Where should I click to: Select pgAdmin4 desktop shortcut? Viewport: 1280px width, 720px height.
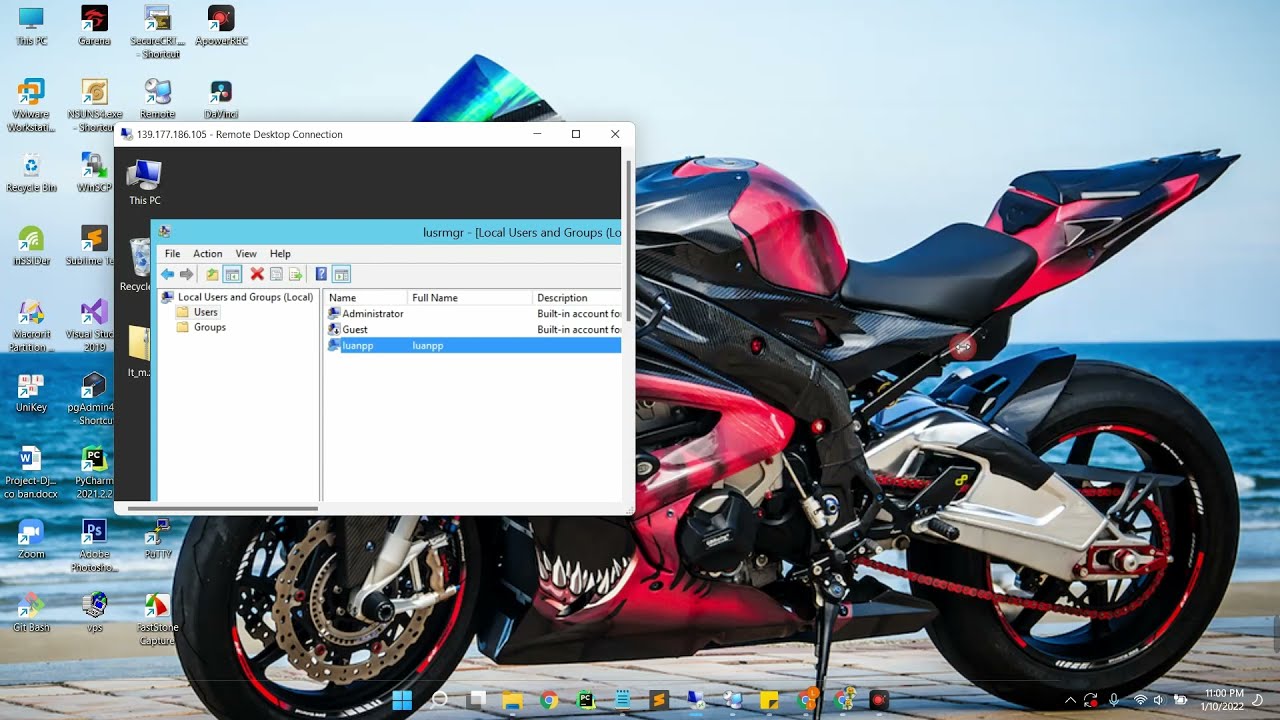click(x=94, y=399)
